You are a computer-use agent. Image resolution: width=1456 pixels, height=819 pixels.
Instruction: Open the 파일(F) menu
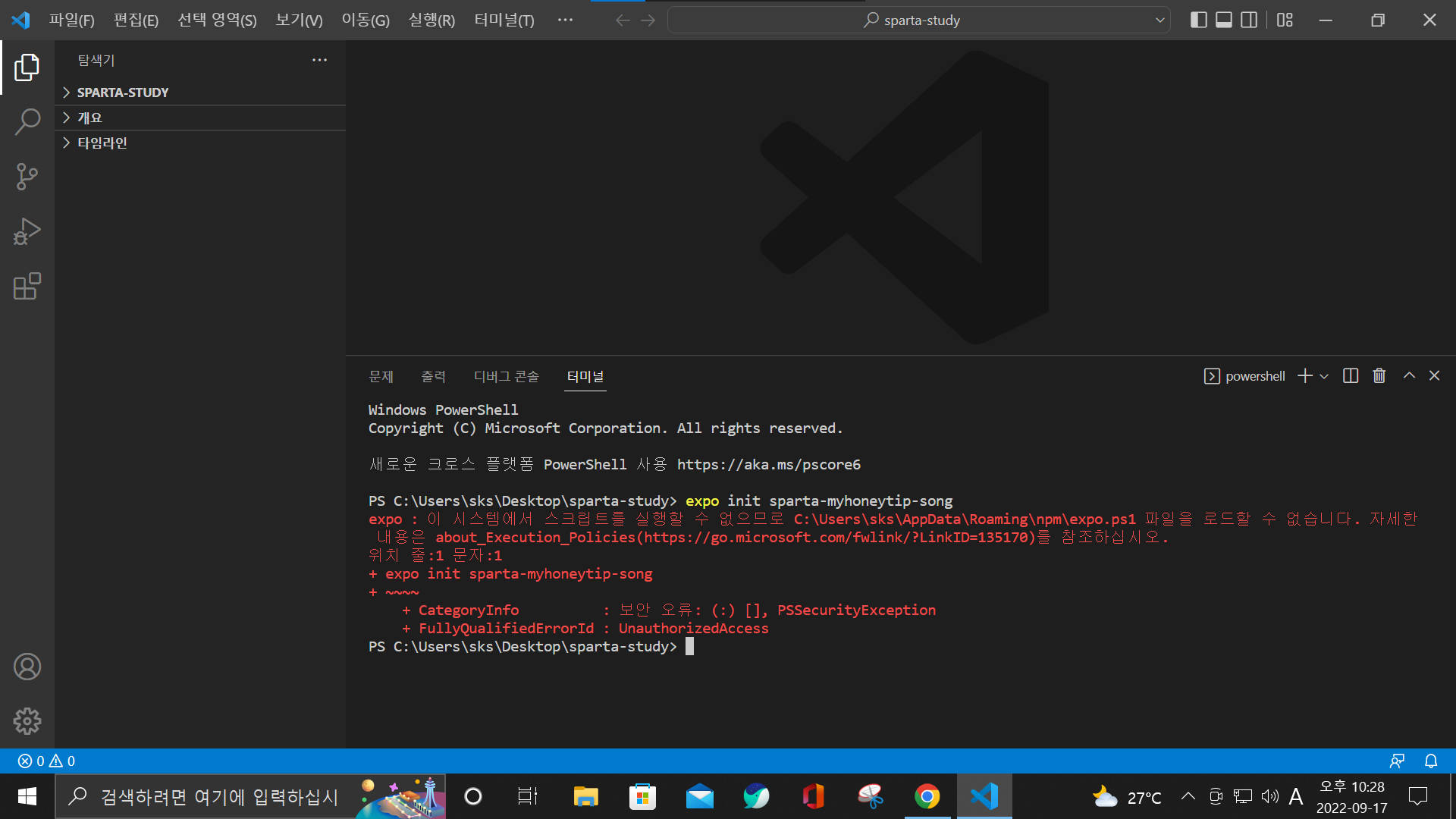point(72,20)
